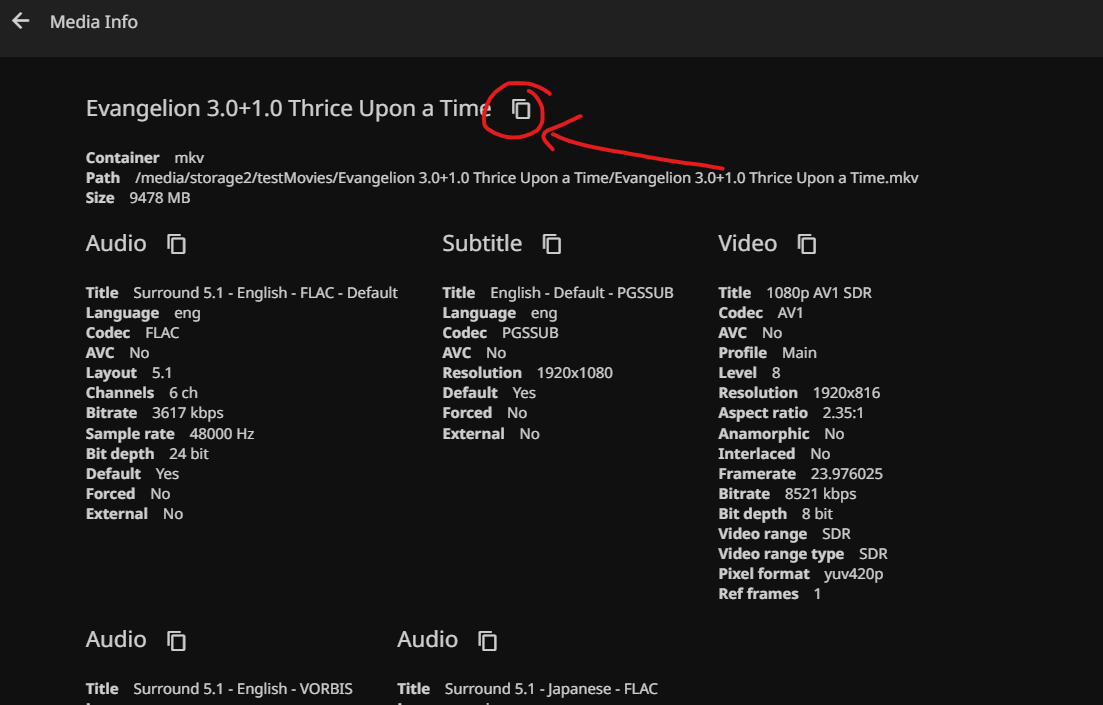Viewport: 1103px width, 705px height.
Task: Click the Size value 9478 MB
Action: click(x=160, y=198)
